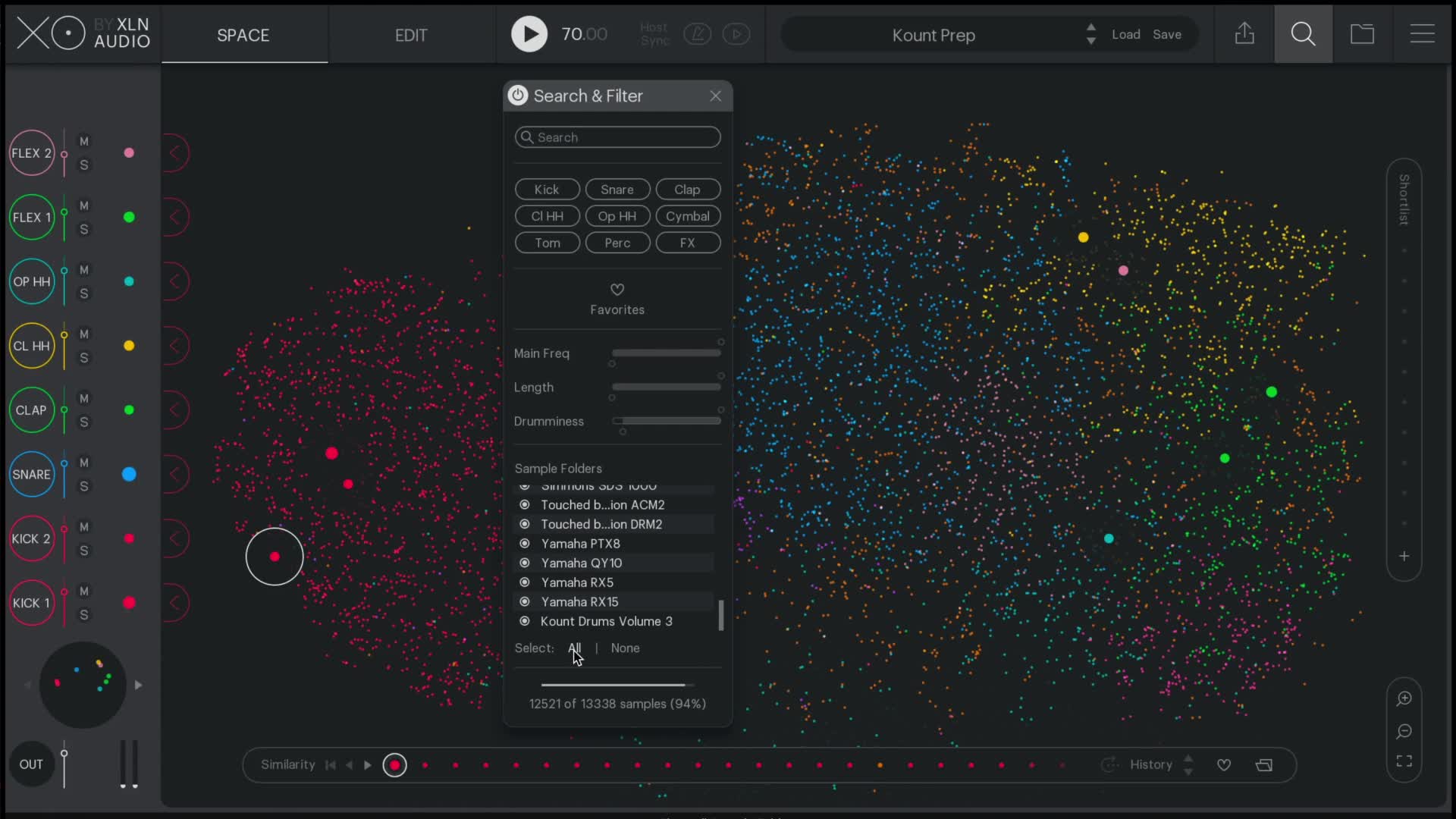Image resolution: width=1456 pixels, height=819 pixels.
Task: Expand CLAP channel arrow
Action: [x=175, y=410]
